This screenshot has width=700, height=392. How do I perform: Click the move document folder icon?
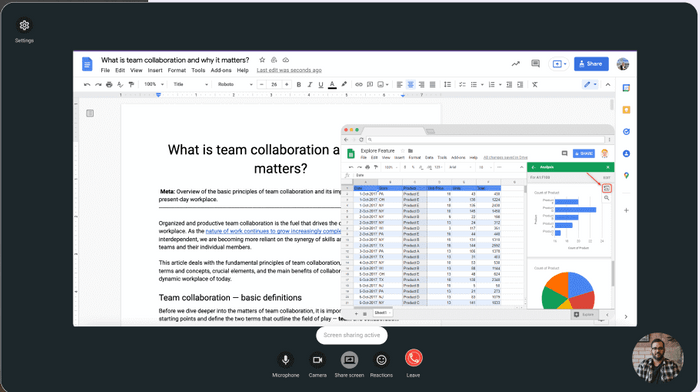274,60
